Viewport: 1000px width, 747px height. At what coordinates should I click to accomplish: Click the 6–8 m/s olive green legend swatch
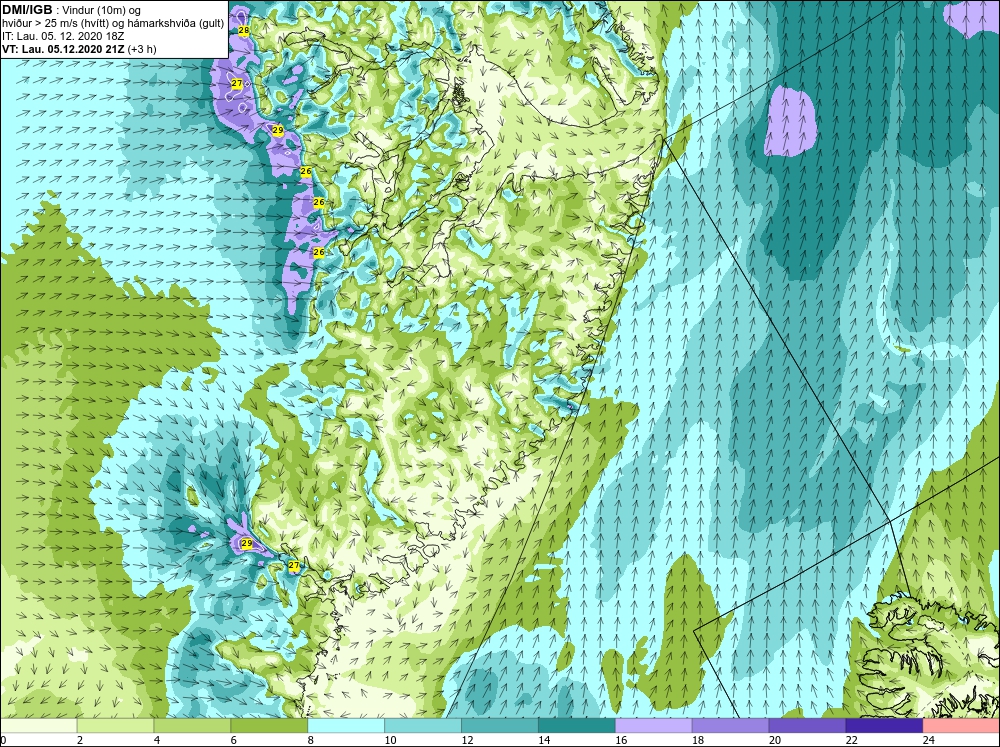coord(269,726)
